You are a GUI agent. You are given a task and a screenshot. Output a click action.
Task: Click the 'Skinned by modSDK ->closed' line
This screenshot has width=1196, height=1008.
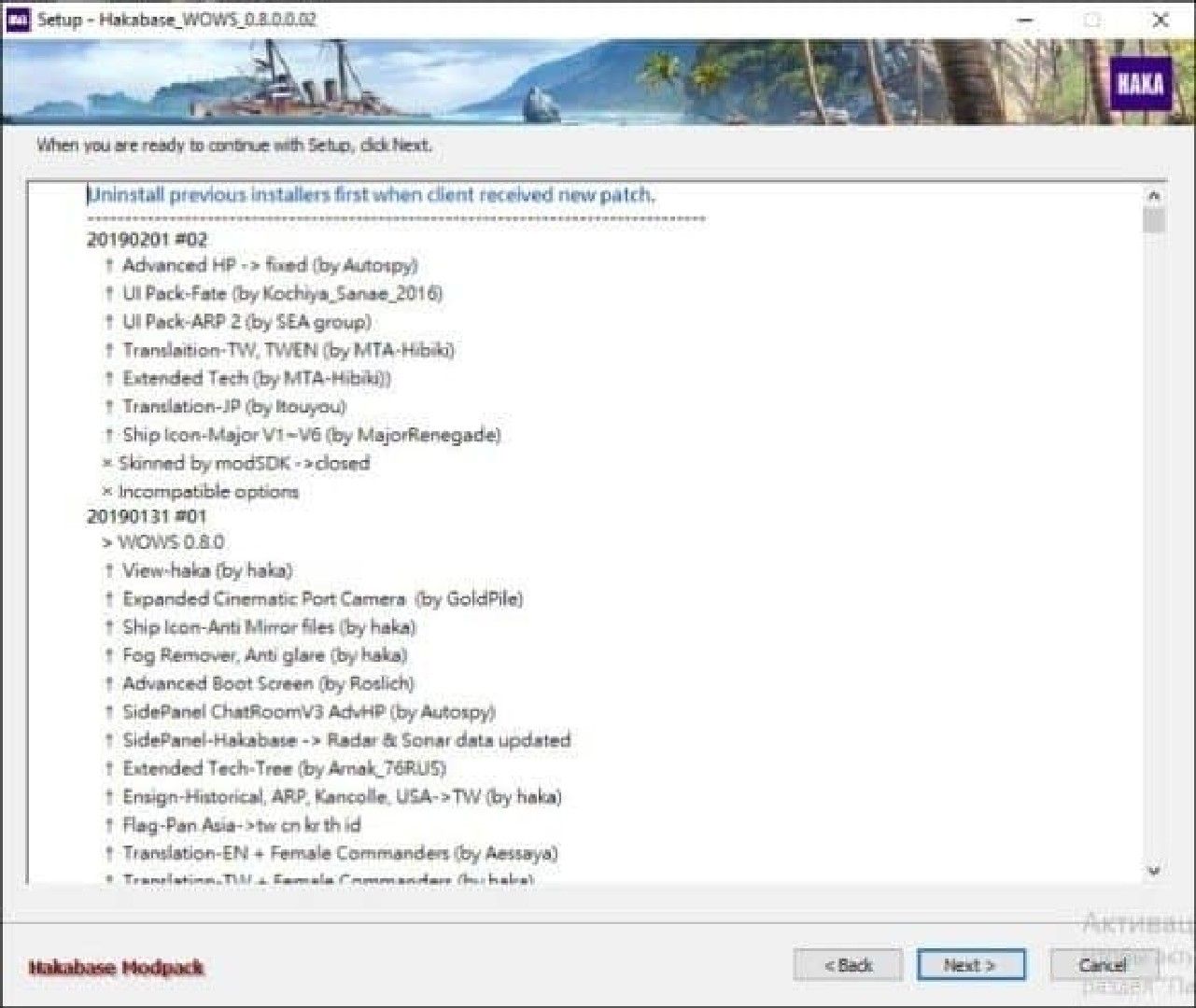(x=236, y=463)
